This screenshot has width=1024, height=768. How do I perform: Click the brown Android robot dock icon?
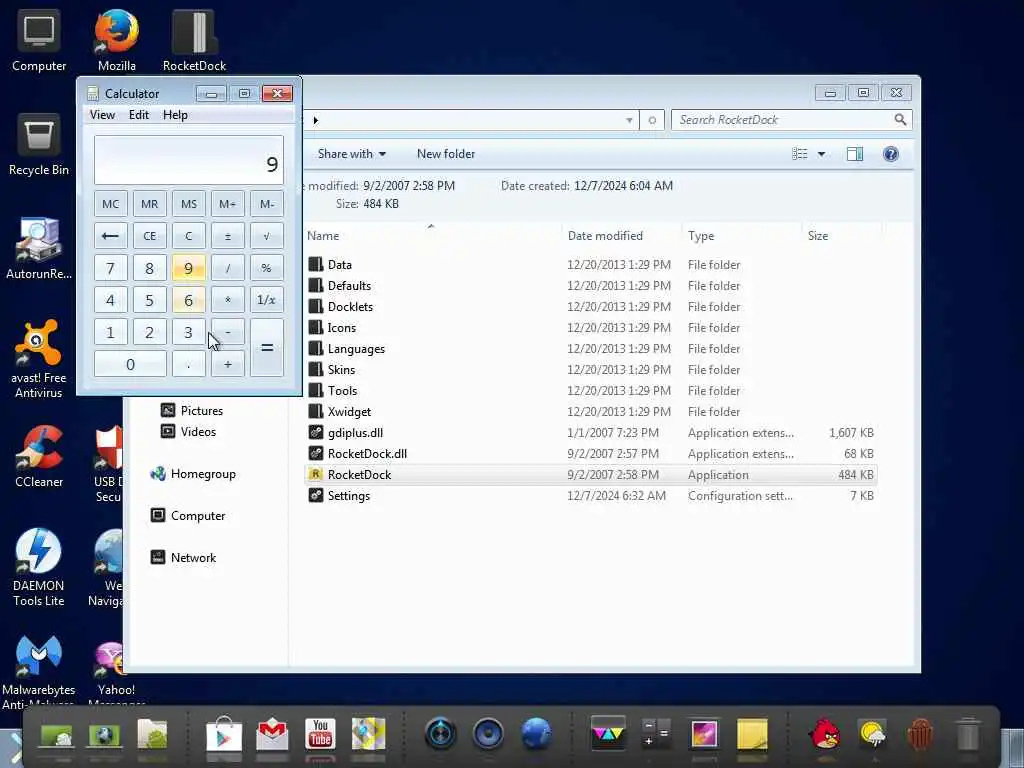click(920, 734)
